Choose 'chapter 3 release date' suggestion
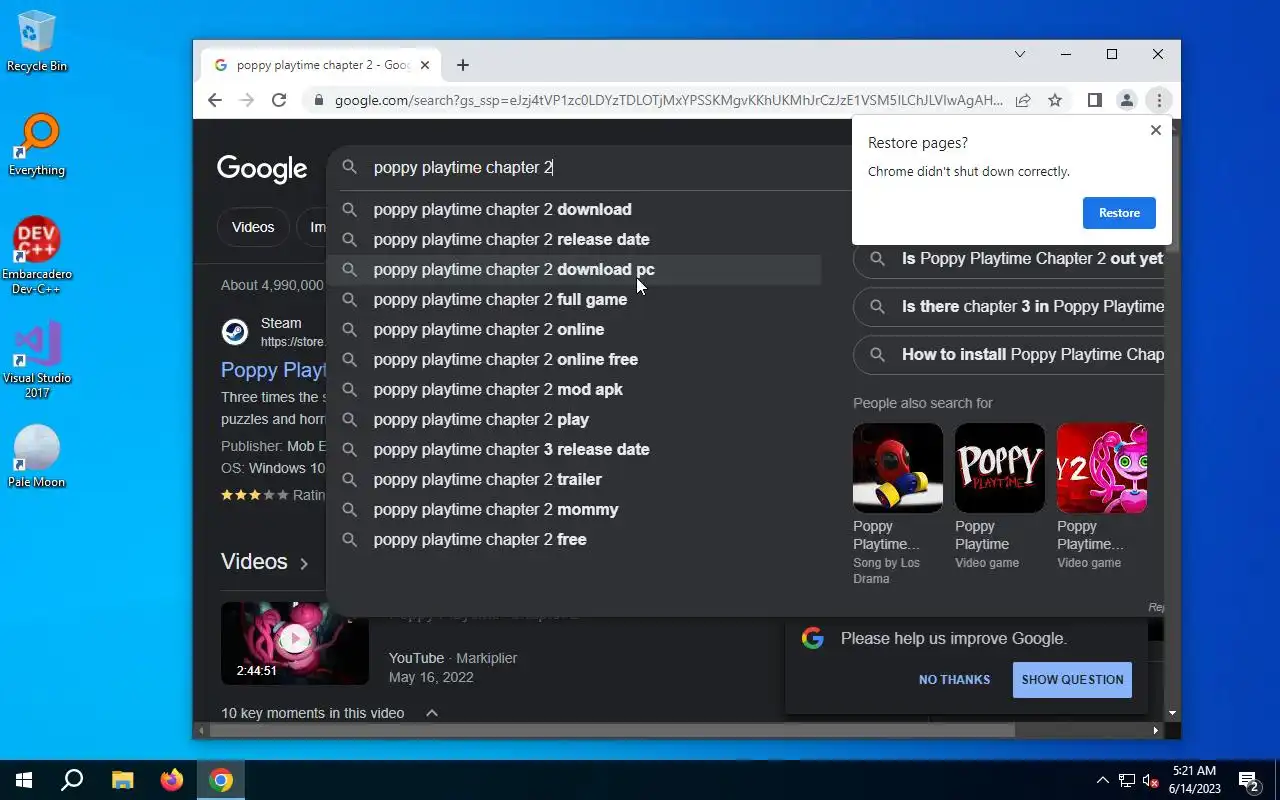Screen dimensions: 1280x800 (x=574, y=449)
